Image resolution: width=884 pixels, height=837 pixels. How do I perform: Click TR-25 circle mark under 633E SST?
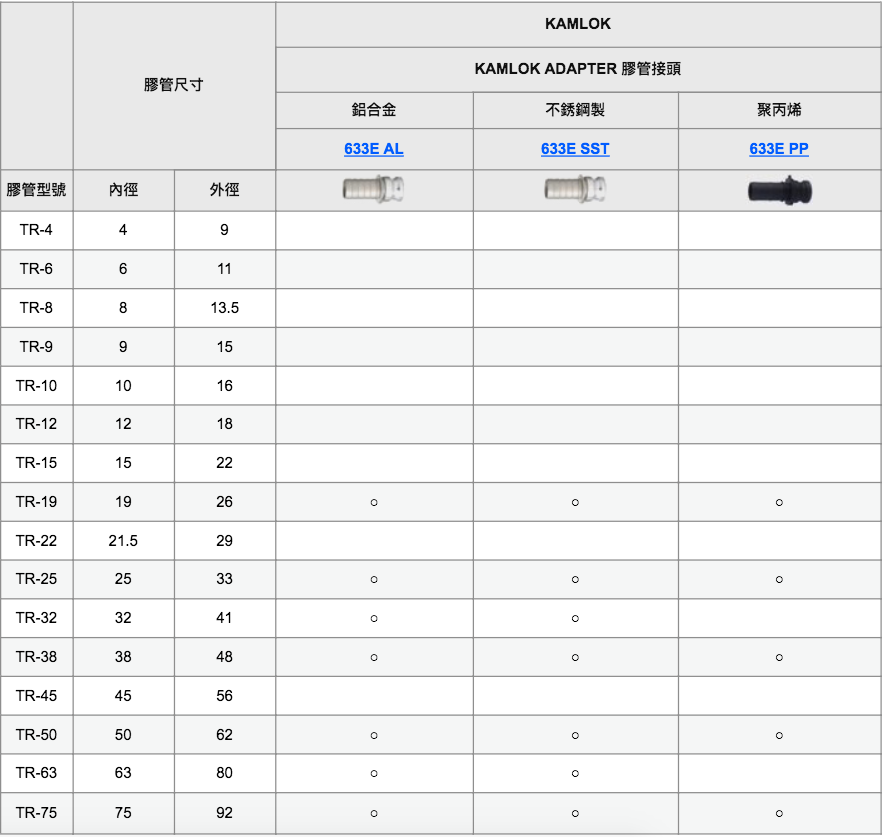click(x=575, y=579)
